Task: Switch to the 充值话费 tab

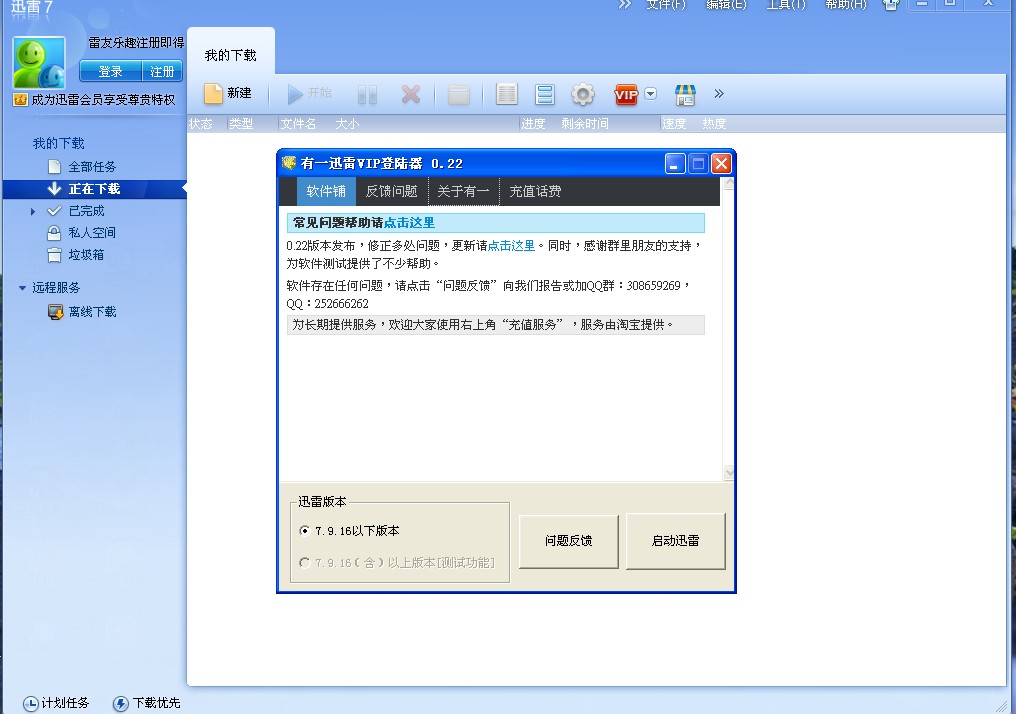Action: click(535, 191)
